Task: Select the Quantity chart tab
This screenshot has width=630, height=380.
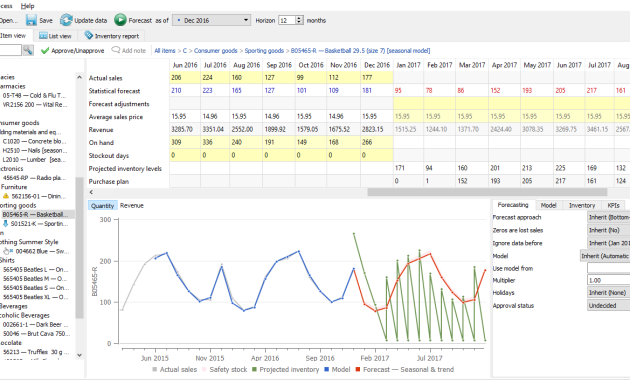Action: point(102,205)
